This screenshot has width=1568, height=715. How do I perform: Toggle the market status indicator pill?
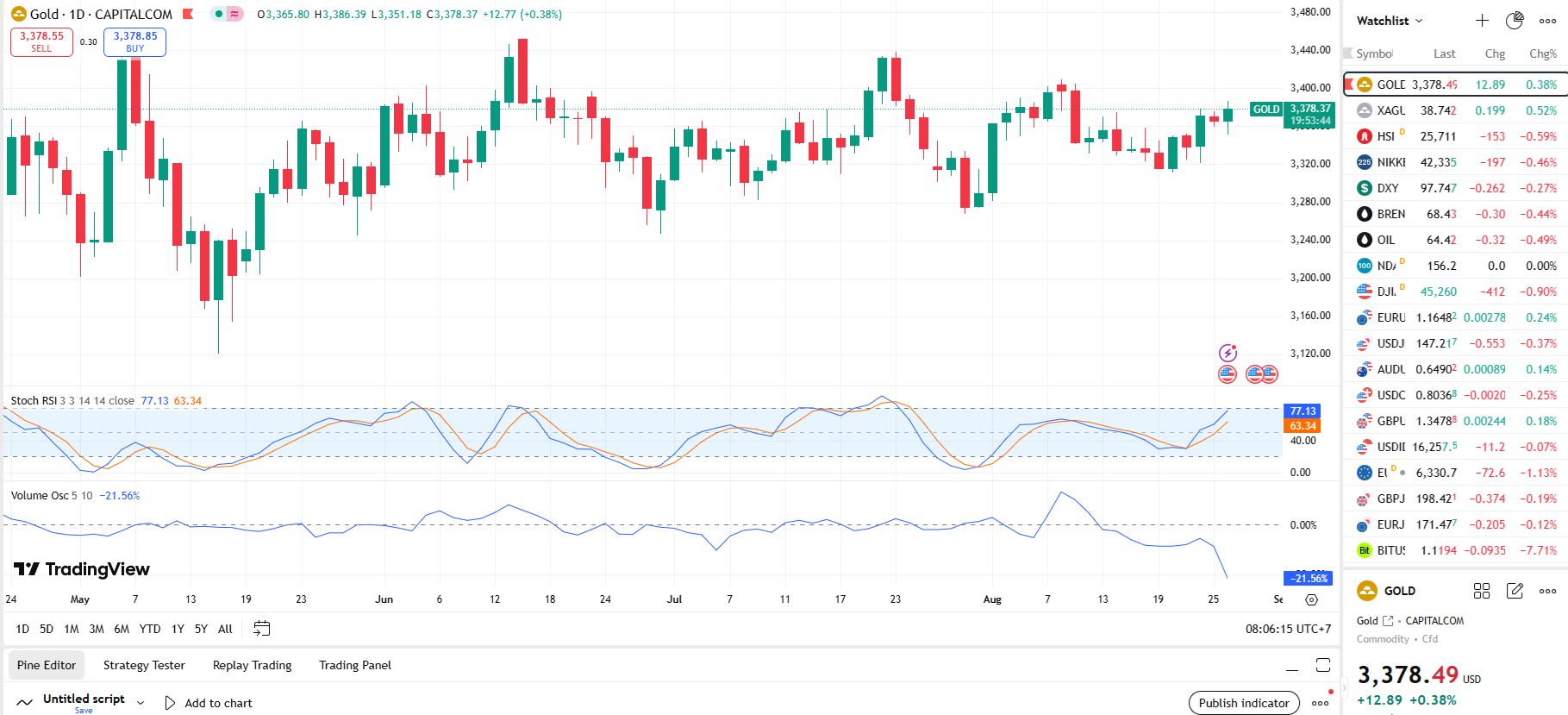point(227,14)
